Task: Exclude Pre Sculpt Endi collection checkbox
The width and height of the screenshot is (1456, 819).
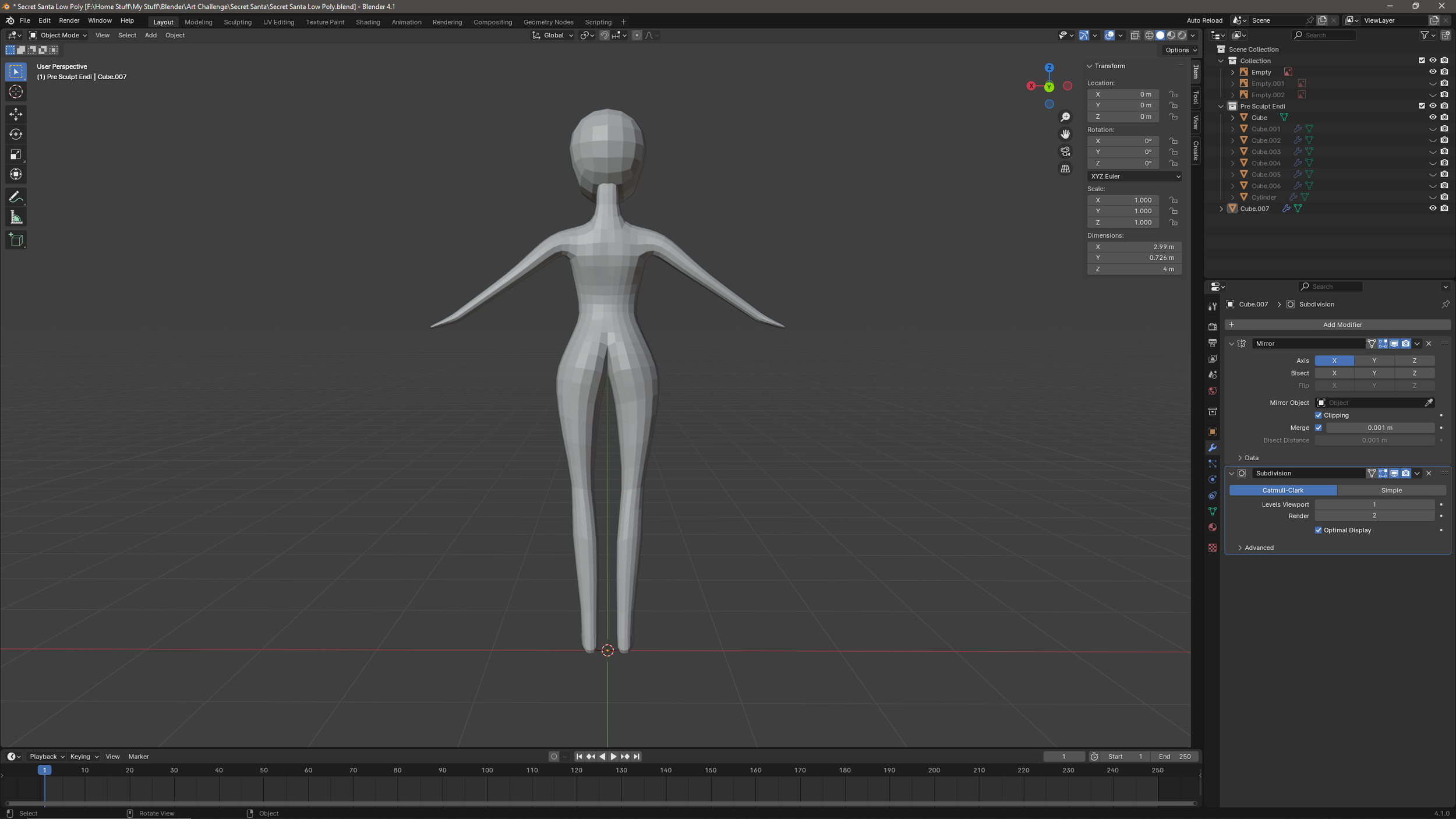Action: 1422,106
